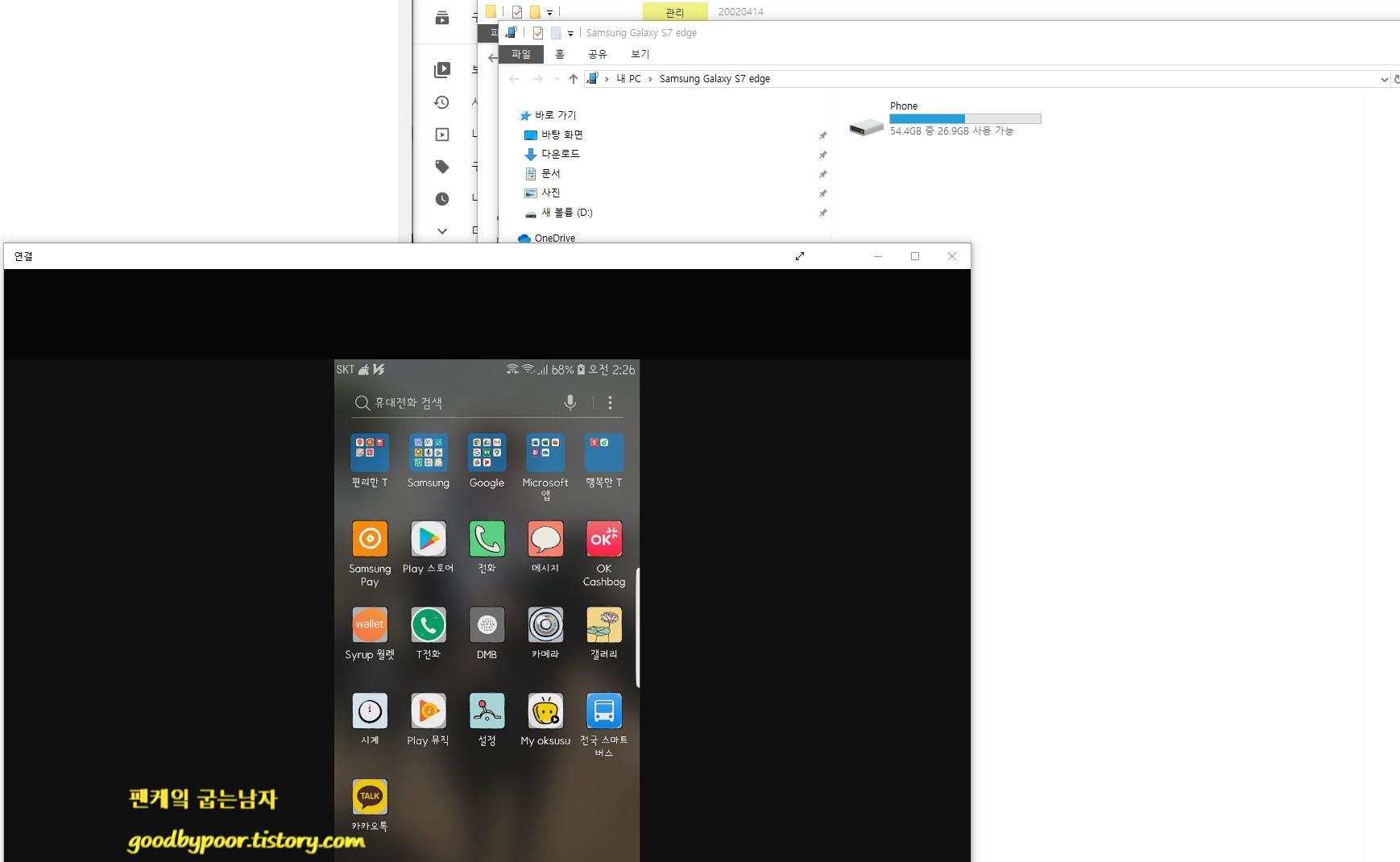Unpin 문서 via pin icon
Screen dimensions: 1400x862
[x=822, y=174]
